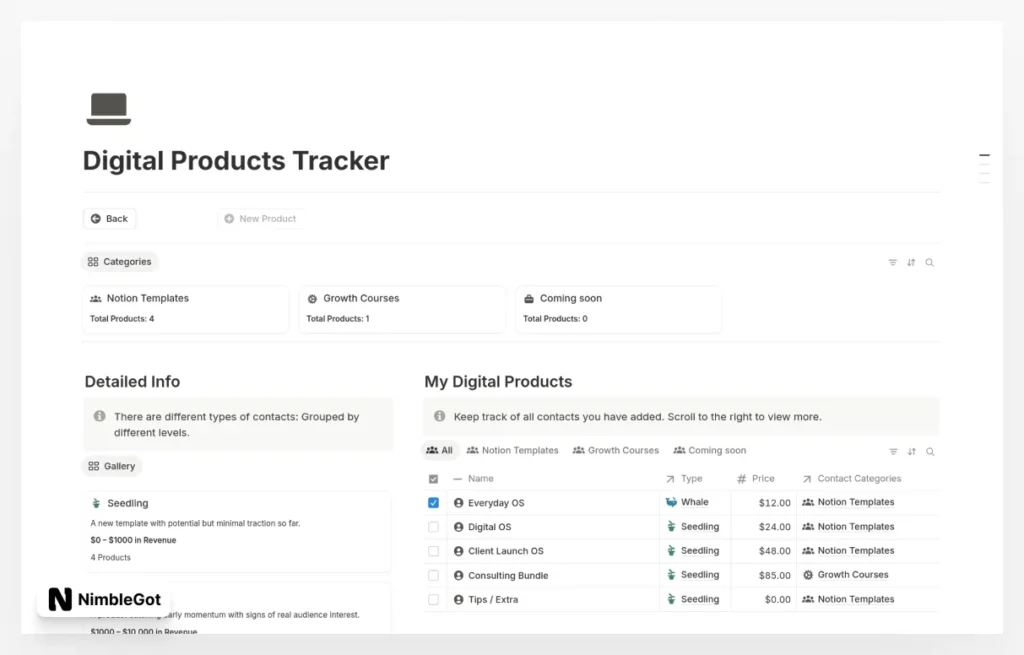The height and width of the screenshot is (655, 1024).
Task: Check the Tips / Extra row checkbox
Action: pyautogui.click(x=434, y=599)
